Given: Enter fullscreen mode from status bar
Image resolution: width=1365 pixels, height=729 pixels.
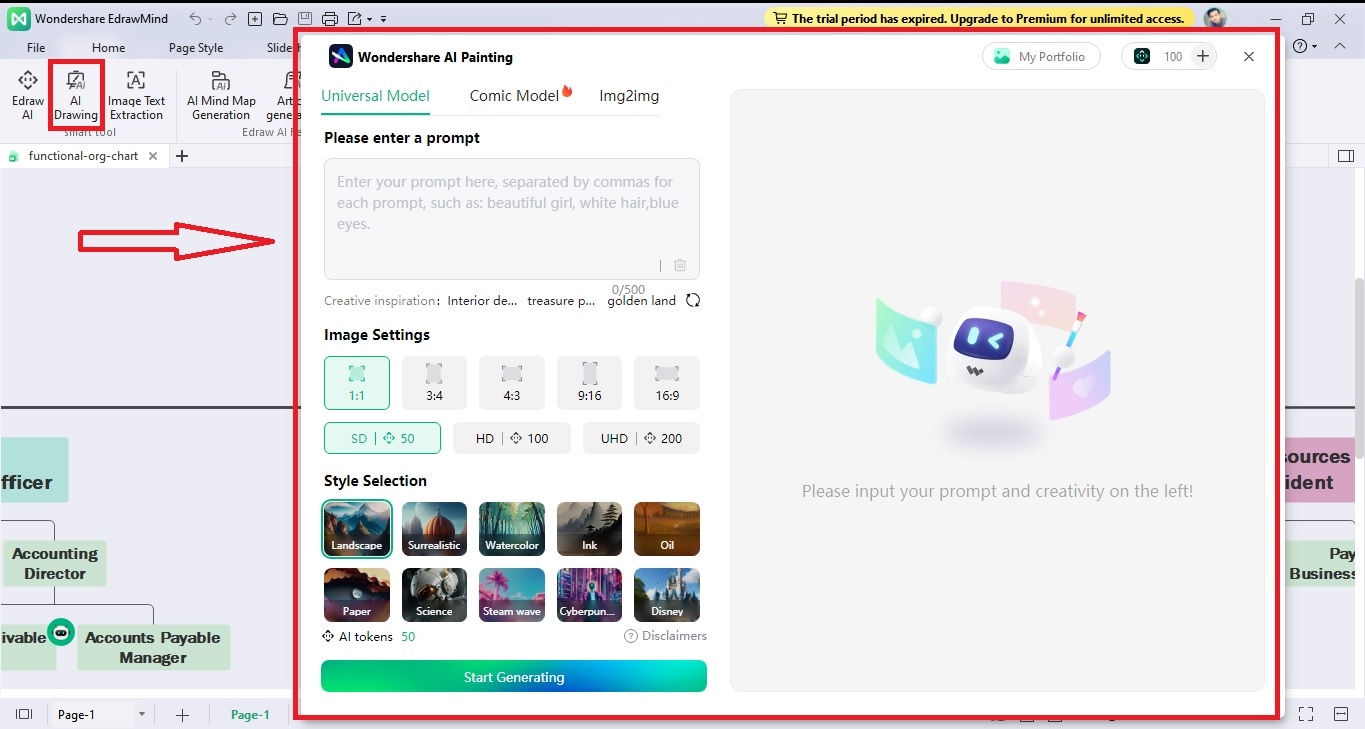Looking at the screenshot, I should click(x=1306, y=714).
